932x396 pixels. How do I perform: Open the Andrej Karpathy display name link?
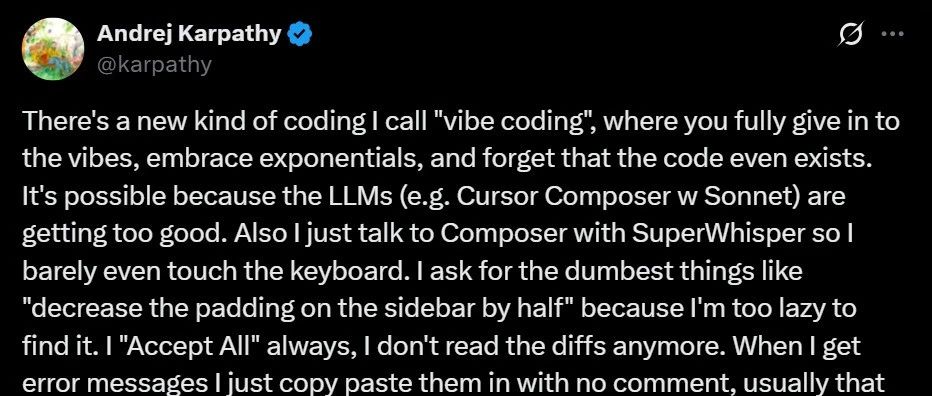pos(188,34)
